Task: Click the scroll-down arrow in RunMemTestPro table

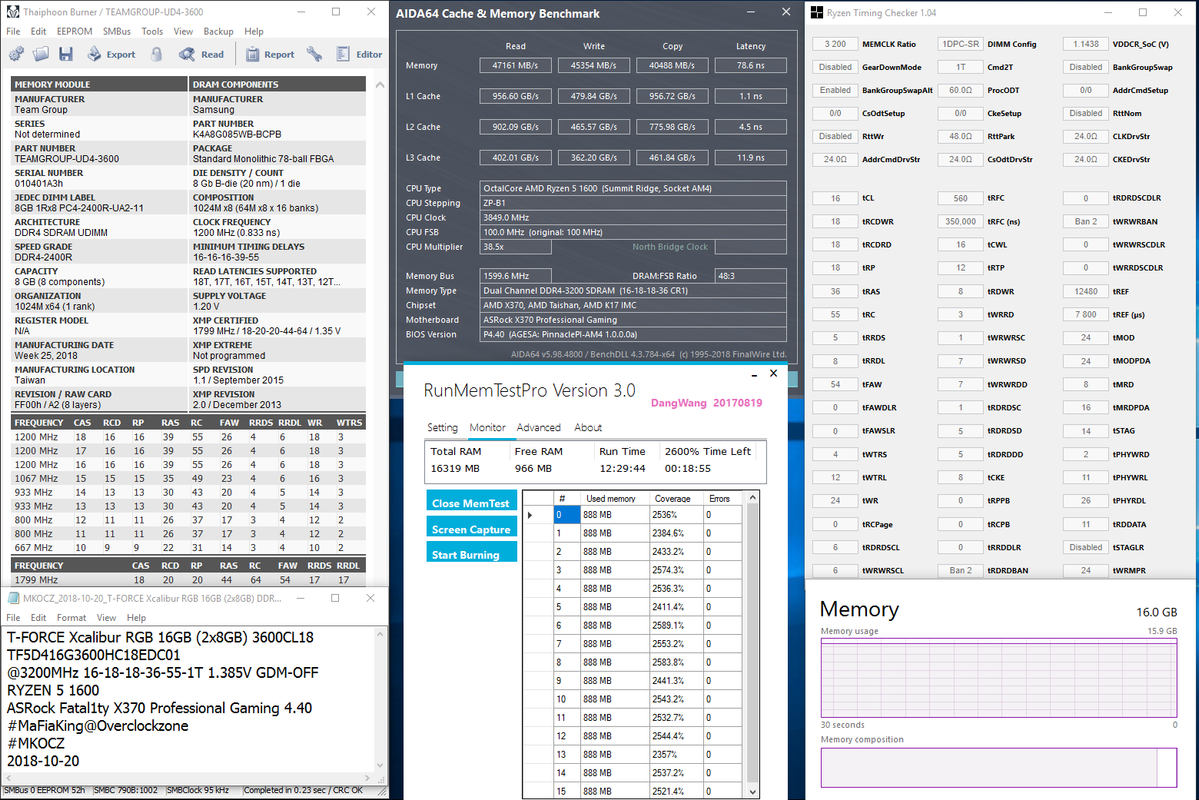Action: pos(752,792)
